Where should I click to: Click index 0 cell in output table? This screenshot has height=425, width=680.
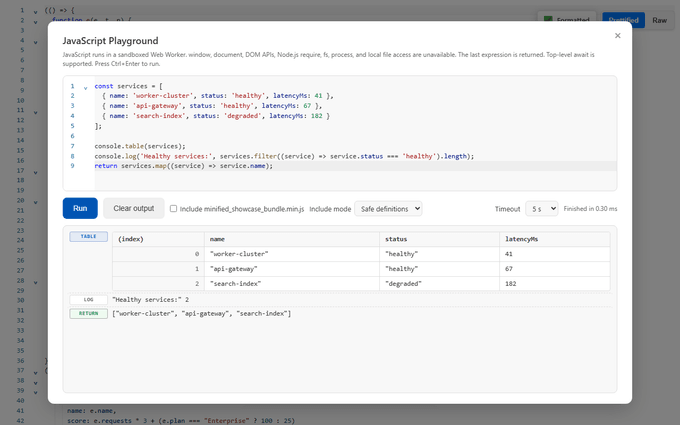pyautogui.click(x=158, y=254)
